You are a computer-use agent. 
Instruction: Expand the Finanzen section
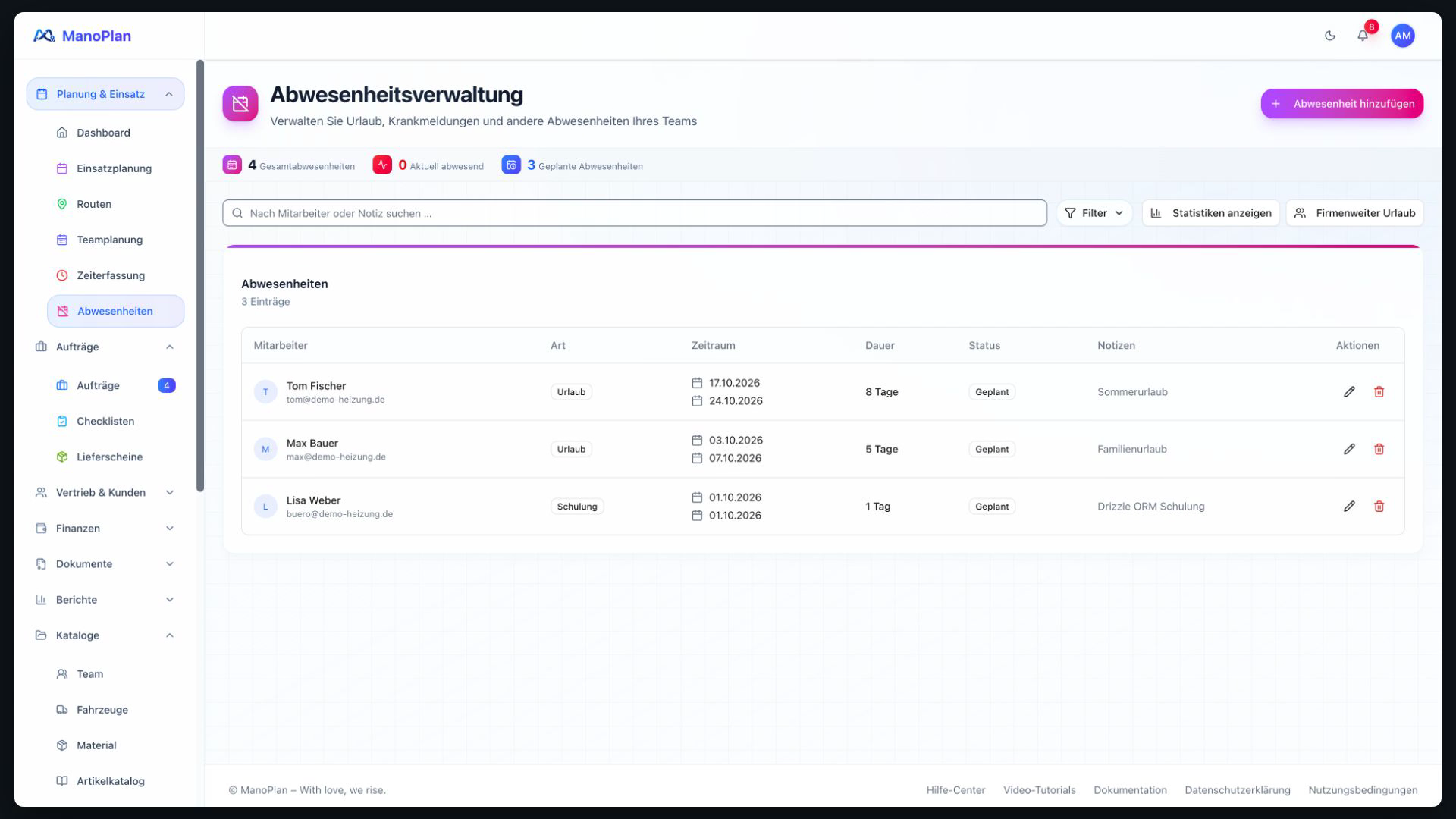(x=105, y=528)
